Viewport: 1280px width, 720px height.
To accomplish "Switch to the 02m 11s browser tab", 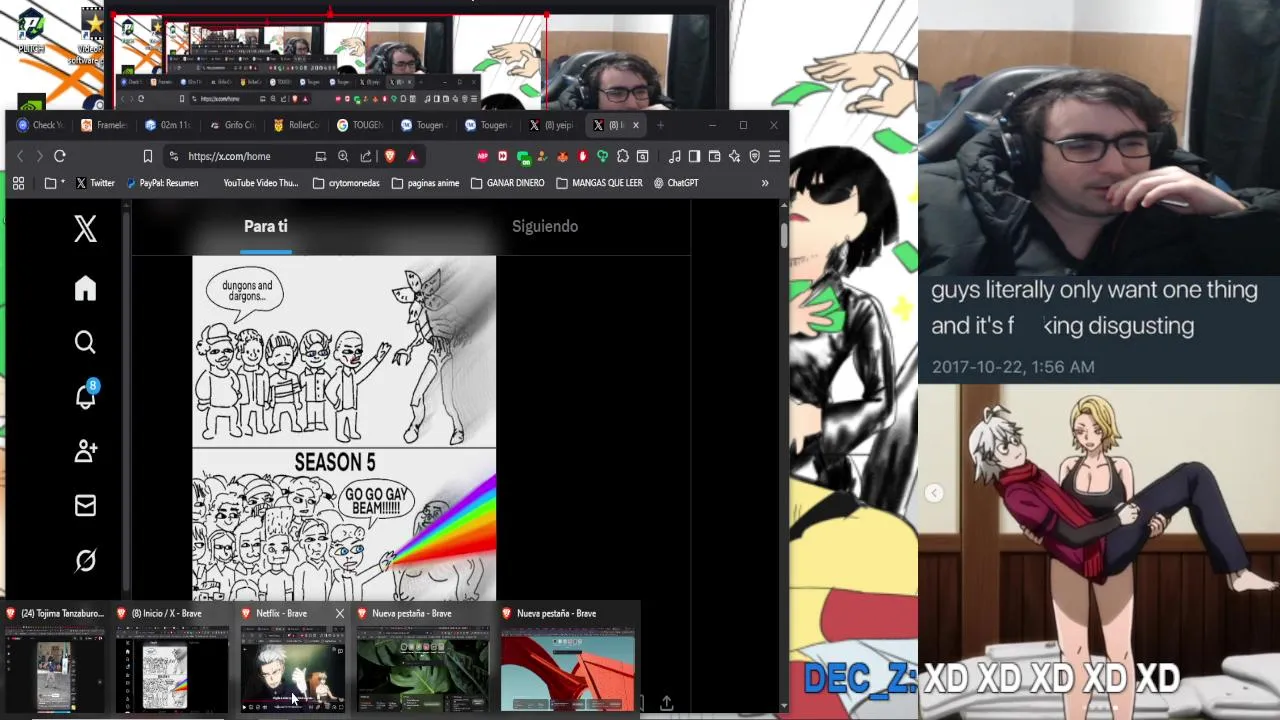I will point(168,125).
